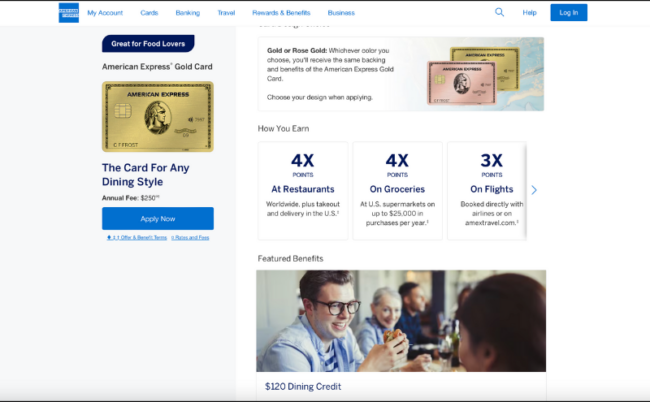Open the search magnifier icon

click(x=499, y=12)
